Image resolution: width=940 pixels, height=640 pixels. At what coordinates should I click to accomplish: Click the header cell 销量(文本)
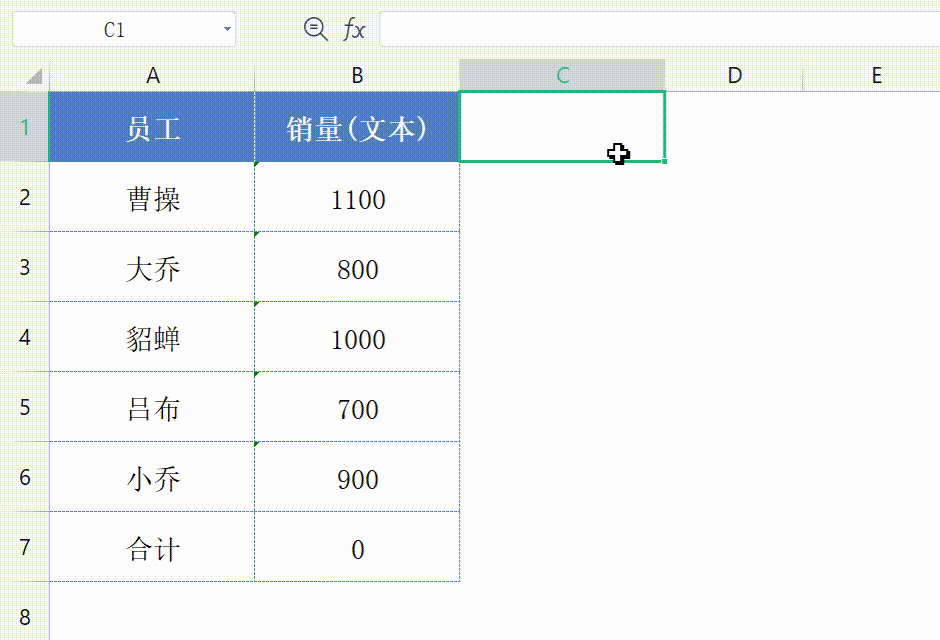click(357, 127)
